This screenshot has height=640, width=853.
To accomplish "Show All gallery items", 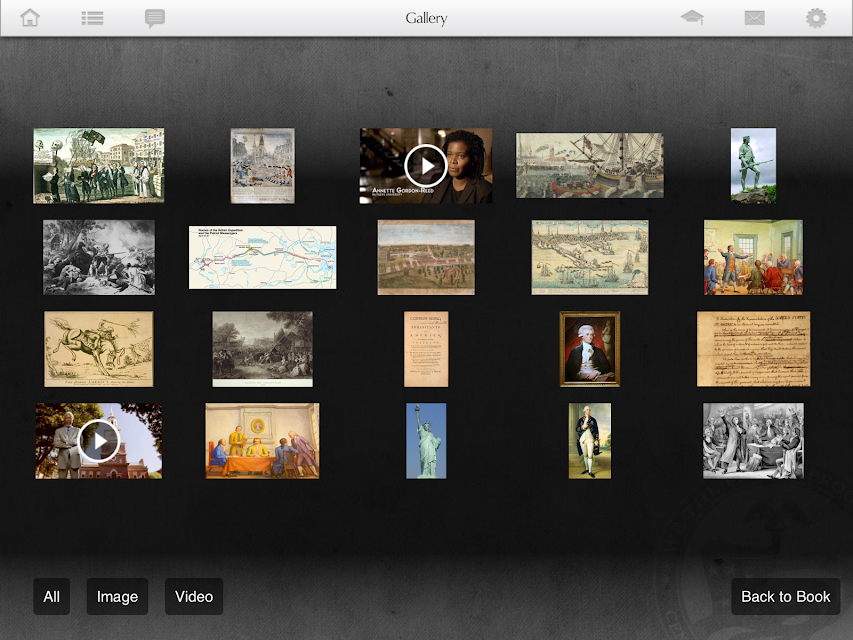I will [52, 596].
